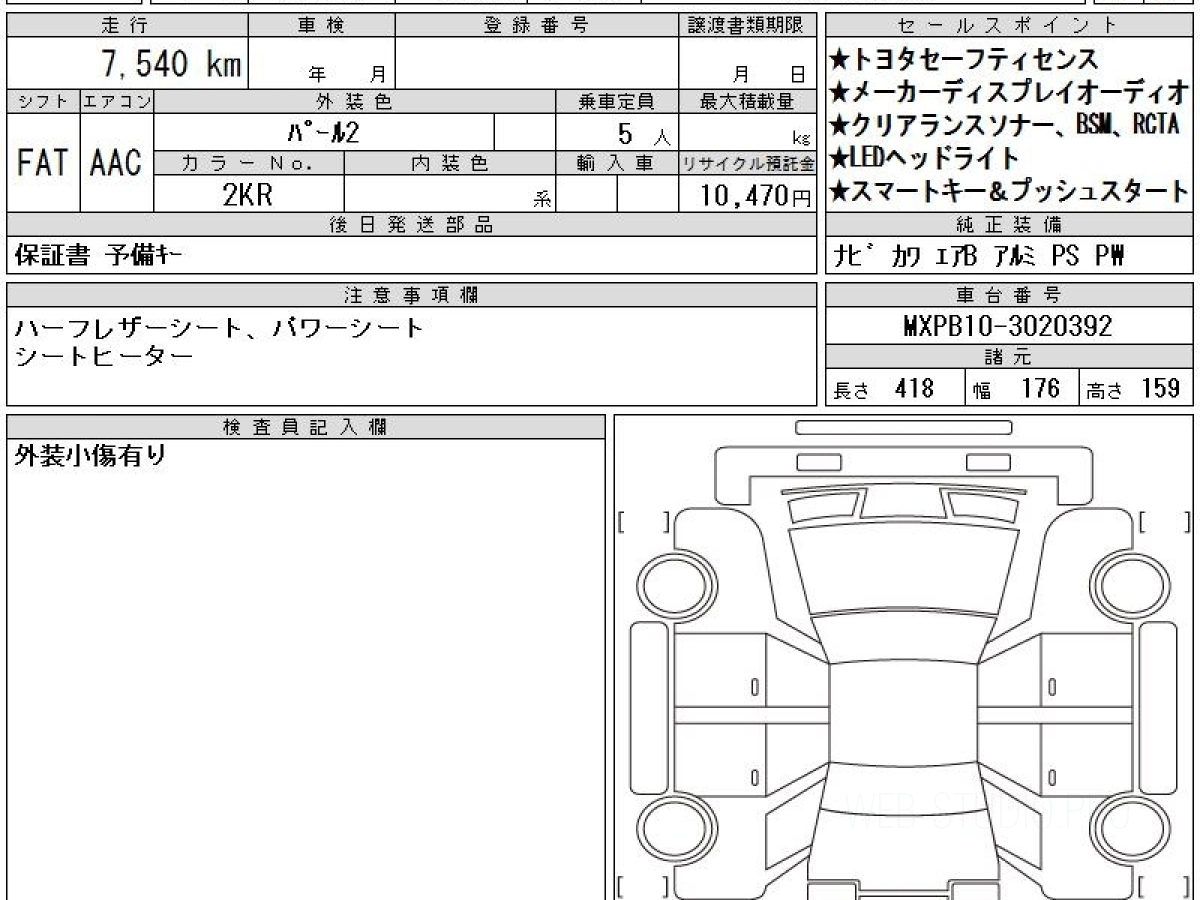Click the スマートキー&プッシュスタート line
Screen dimensions: 1200x900
click(1011, 189)
